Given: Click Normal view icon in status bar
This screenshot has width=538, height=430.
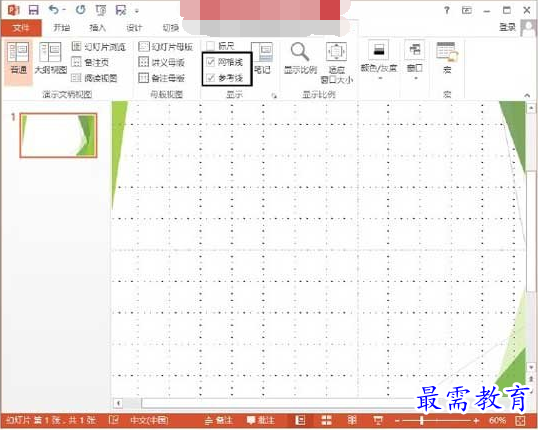Looking at the screenshot, I should pyautogui.click(x=301, y=420).
